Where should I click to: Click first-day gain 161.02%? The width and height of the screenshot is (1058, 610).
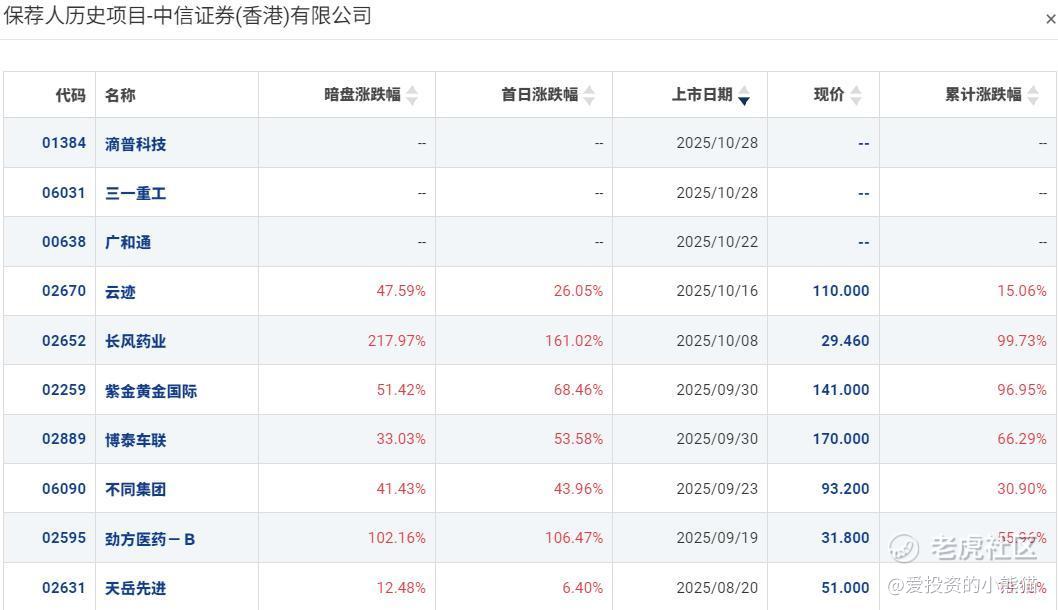pyautogui.click(x=574, y=341)
